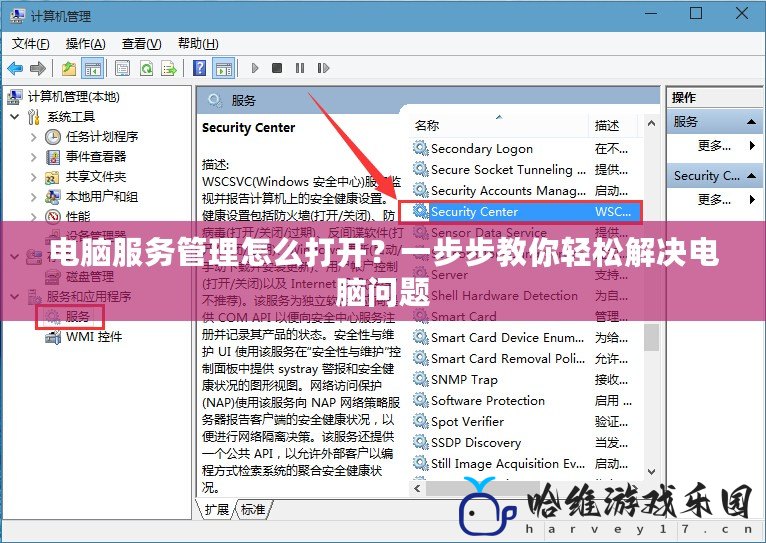This screenshot has width=766, height=543.
Task: Click the 系统工具 tools icon
Action: [34, 117]
